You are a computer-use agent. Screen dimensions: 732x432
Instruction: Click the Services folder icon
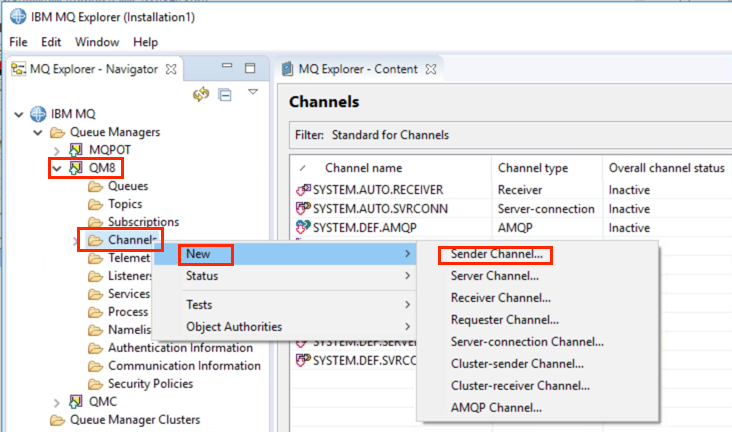click(x=95, y=294)
